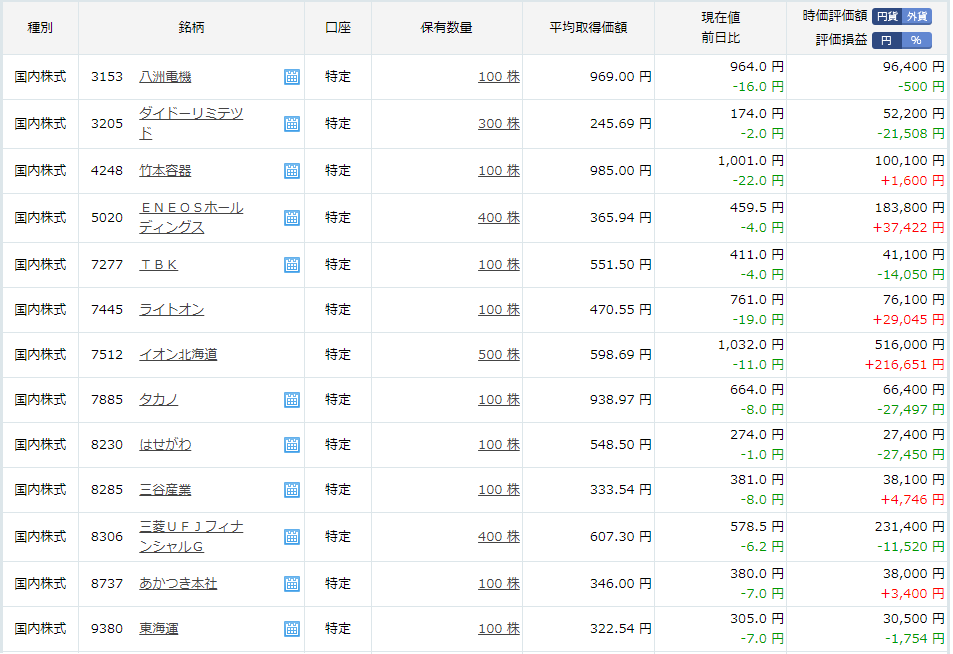
Task: Open はせがわ stock link
Action: [165, 445]
